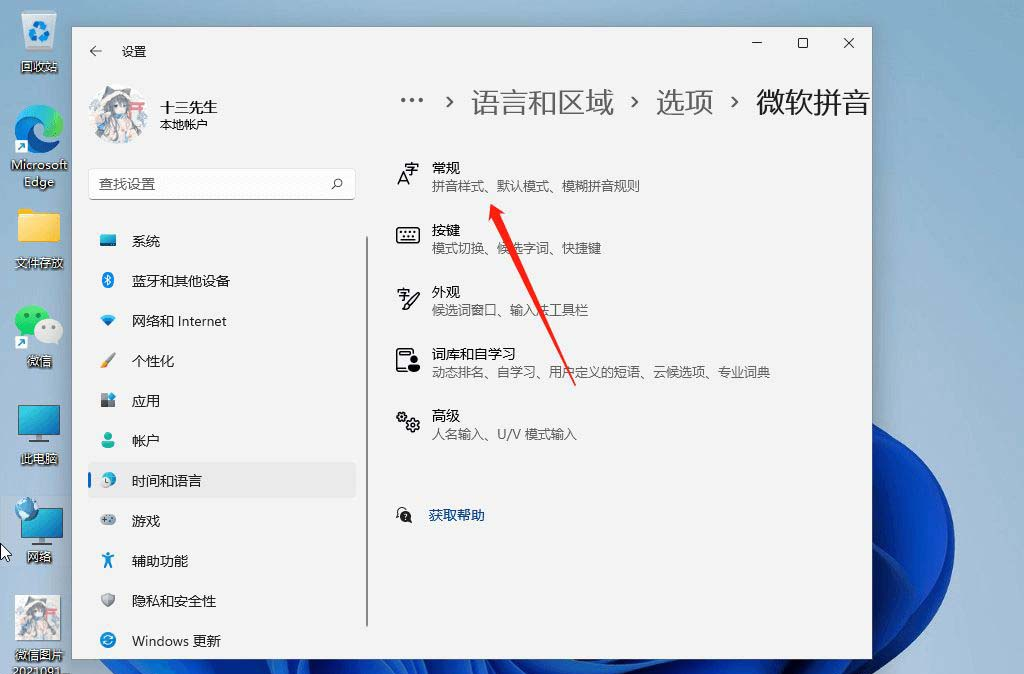The image size is (1024, 674).
Task: Open the 外观 appearance icon
Action: (408, 298)
